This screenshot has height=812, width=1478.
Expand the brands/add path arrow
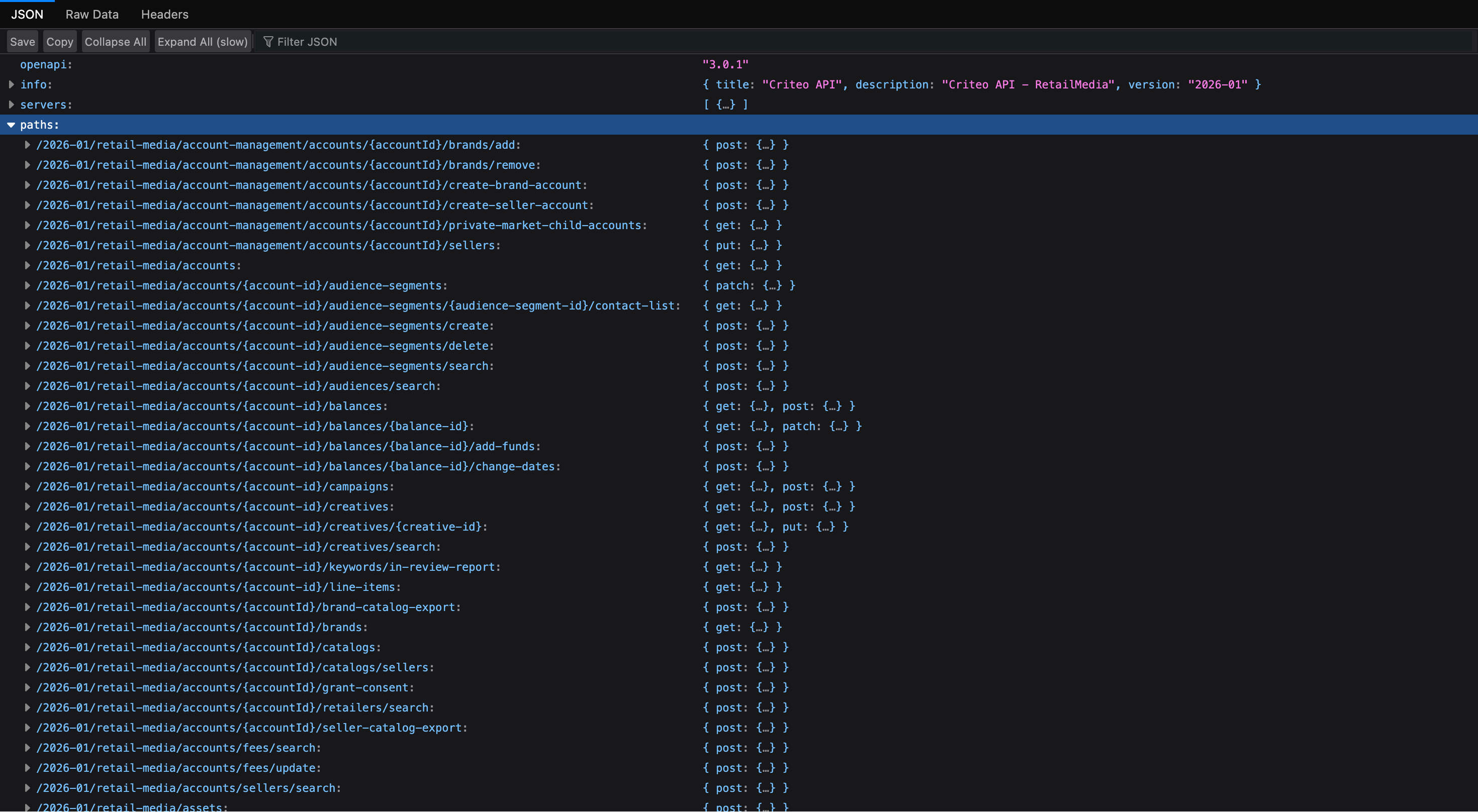click(x=28, y=145)
